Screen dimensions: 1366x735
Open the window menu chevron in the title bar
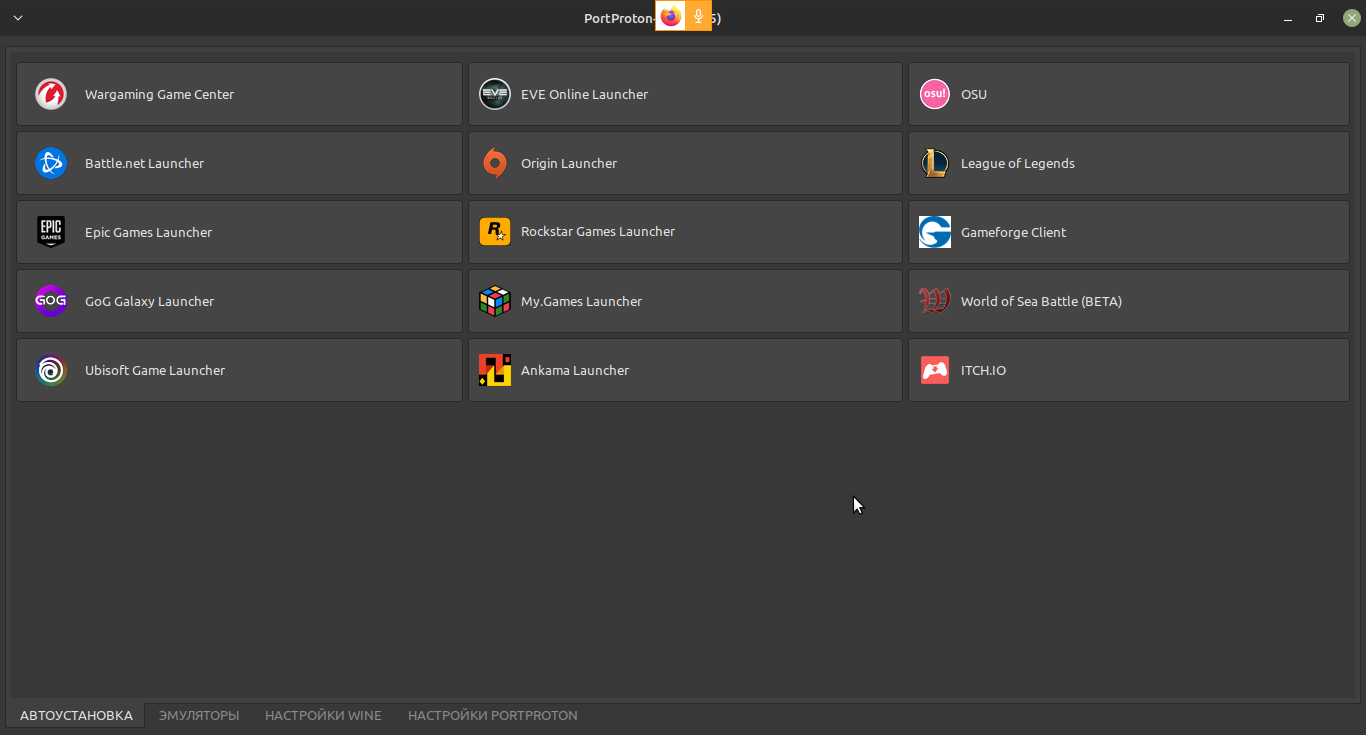tap(17, 18)
